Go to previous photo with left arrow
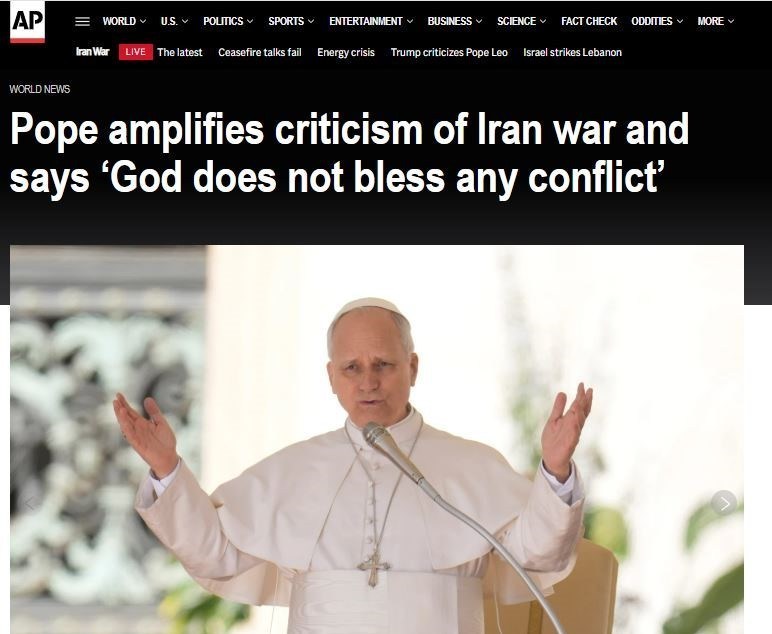The height and width of the screenshot is (634, 772). coord(30,503)
